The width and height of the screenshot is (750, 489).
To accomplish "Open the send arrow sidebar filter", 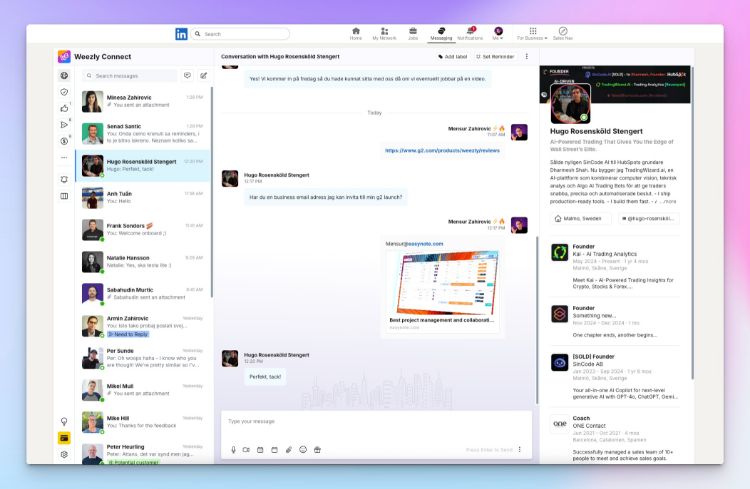I will (x=64, y=125).
